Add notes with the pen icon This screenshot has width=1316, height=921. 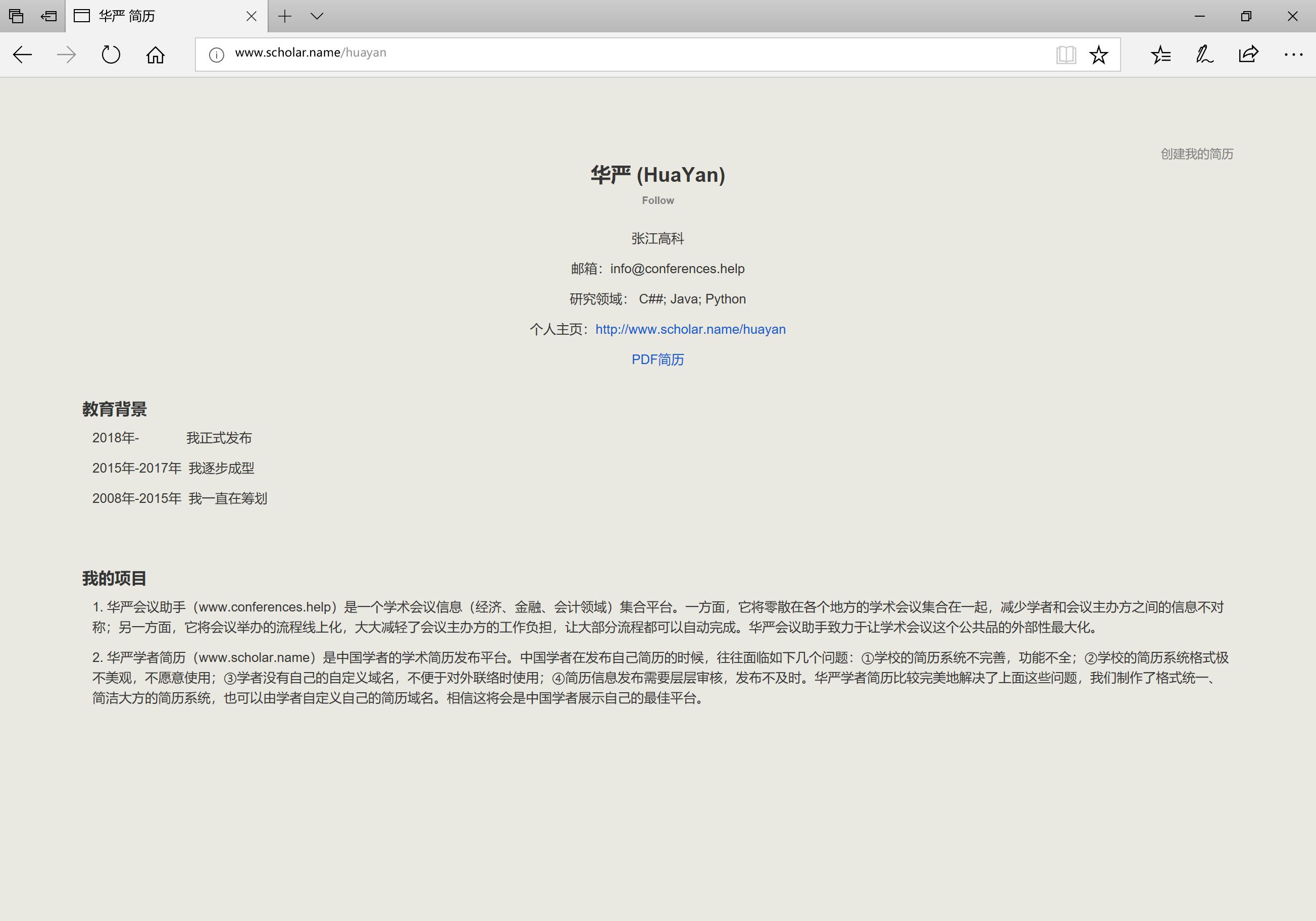[1204, 55]
